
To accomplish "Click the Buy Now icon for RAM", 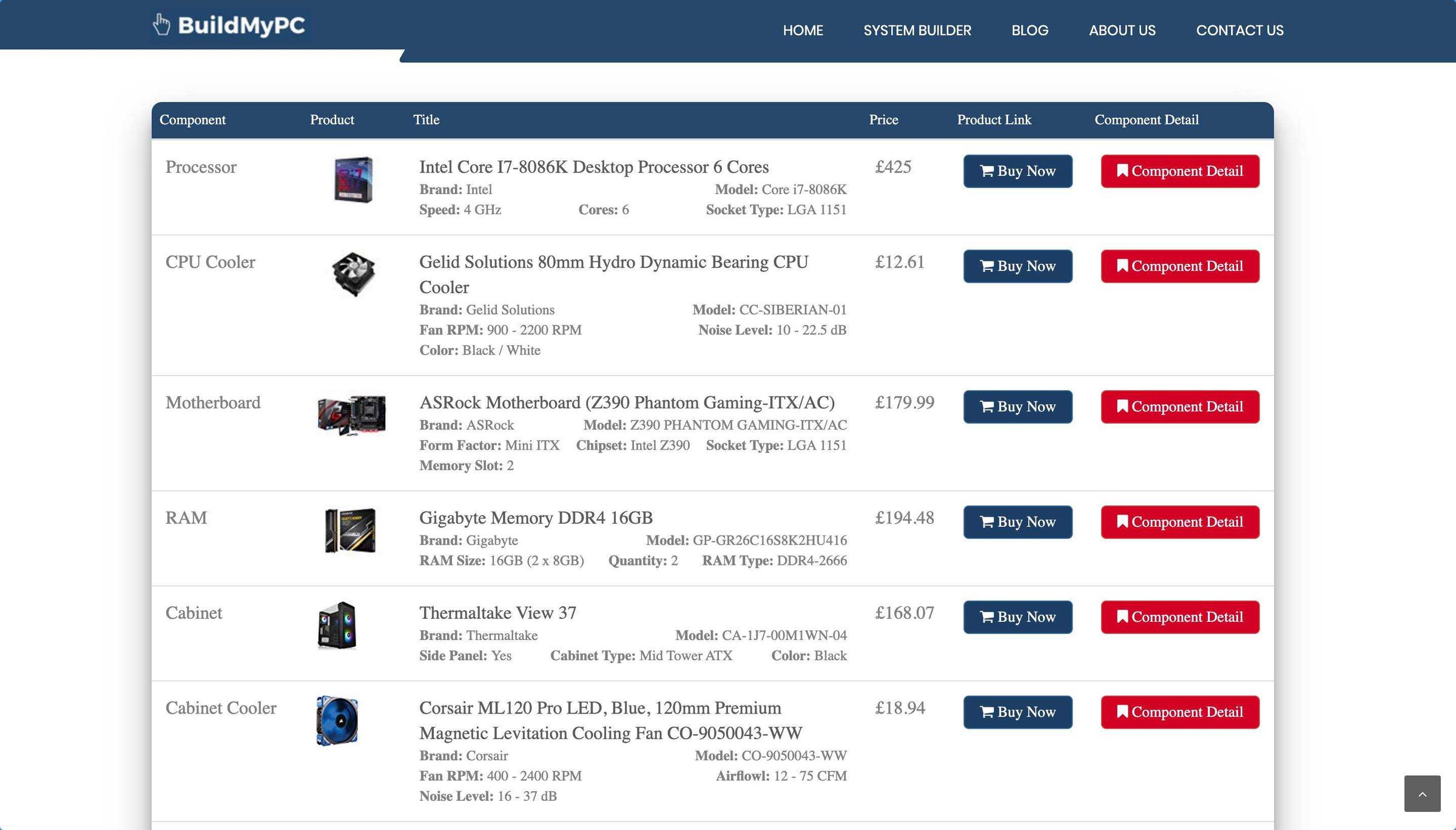I will (x=987, y=522).
